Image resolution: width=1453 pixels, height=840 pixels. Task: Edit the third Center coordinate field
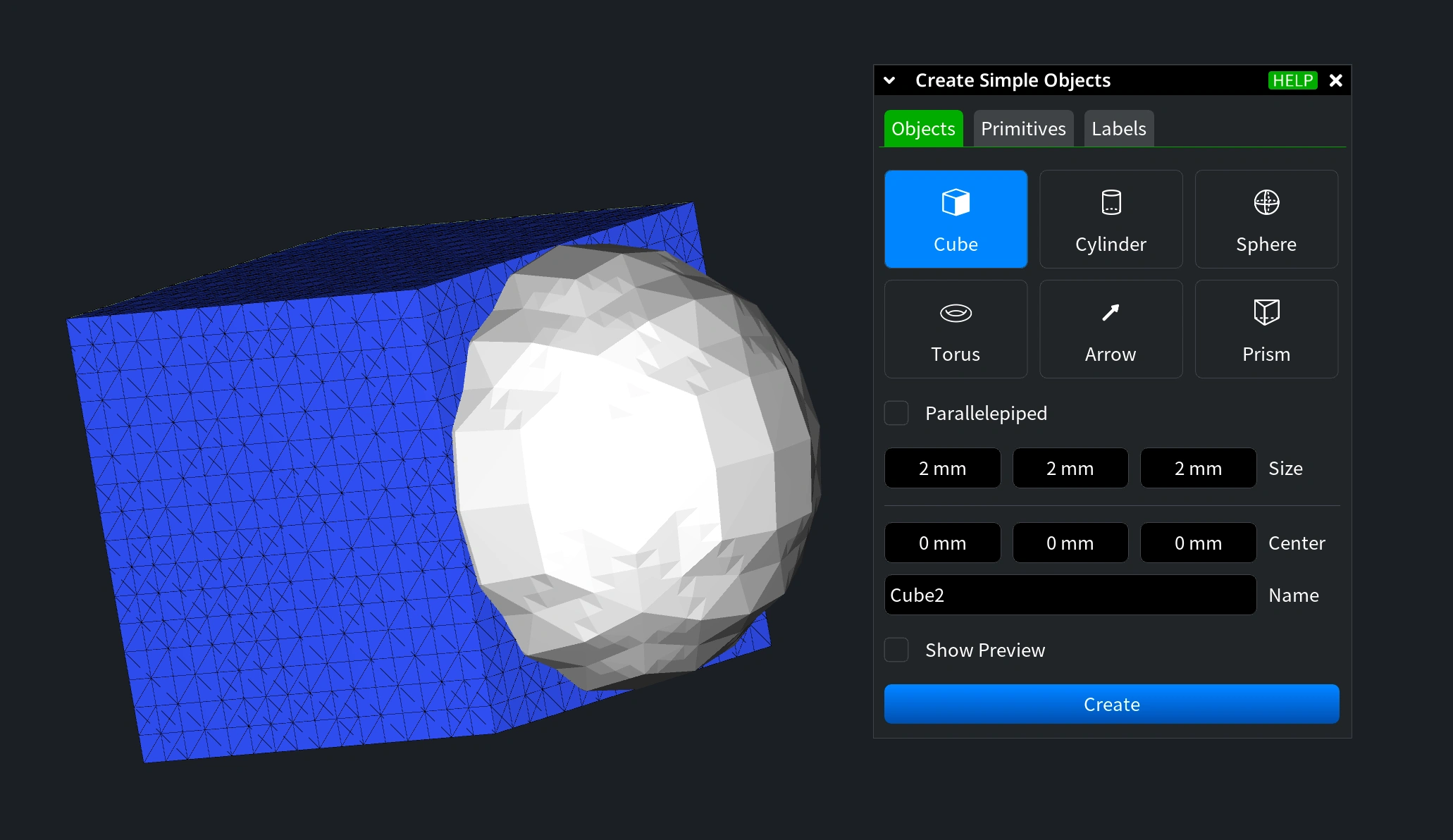1198,543
